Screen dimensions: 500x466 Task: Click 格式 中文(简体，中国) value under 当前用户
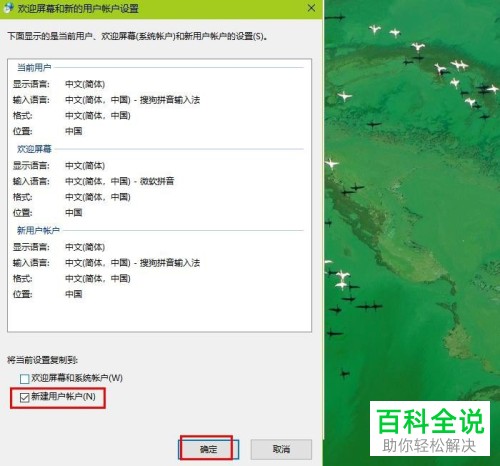click(x=98, y=115)
